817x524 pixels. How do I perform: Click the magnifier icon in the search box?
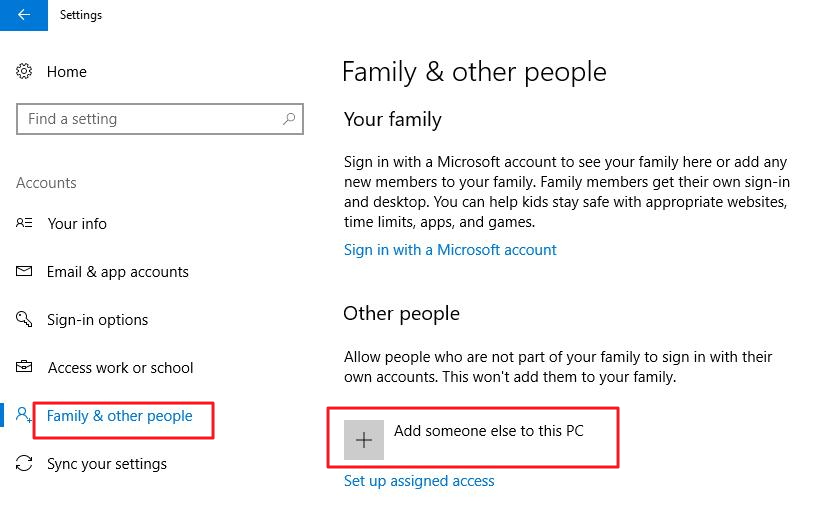click(x=289, y=119)
